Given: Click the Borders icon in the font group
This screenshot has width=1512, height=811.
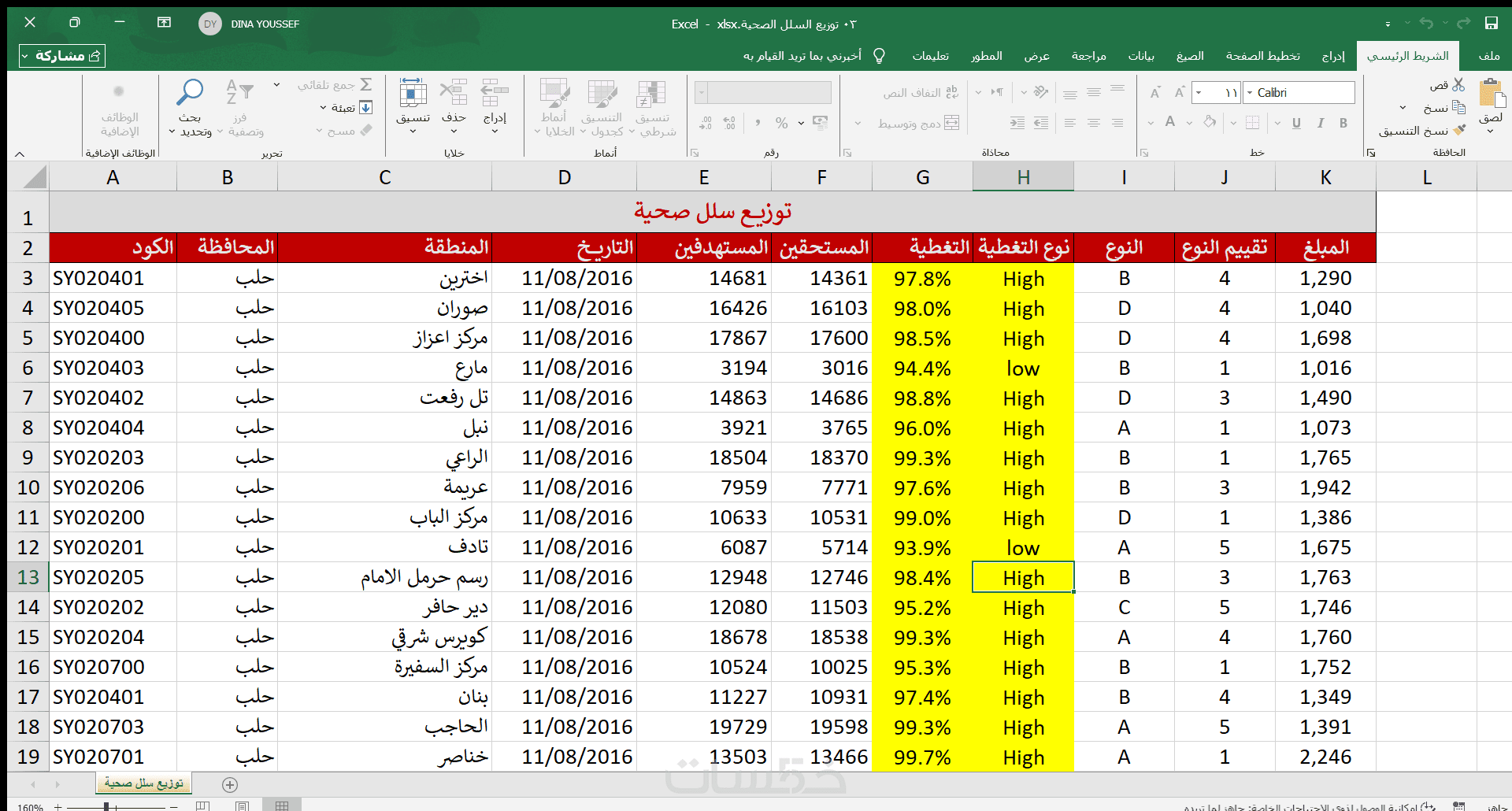Looking at the screenshot, I should click(x=1253, y=123).
